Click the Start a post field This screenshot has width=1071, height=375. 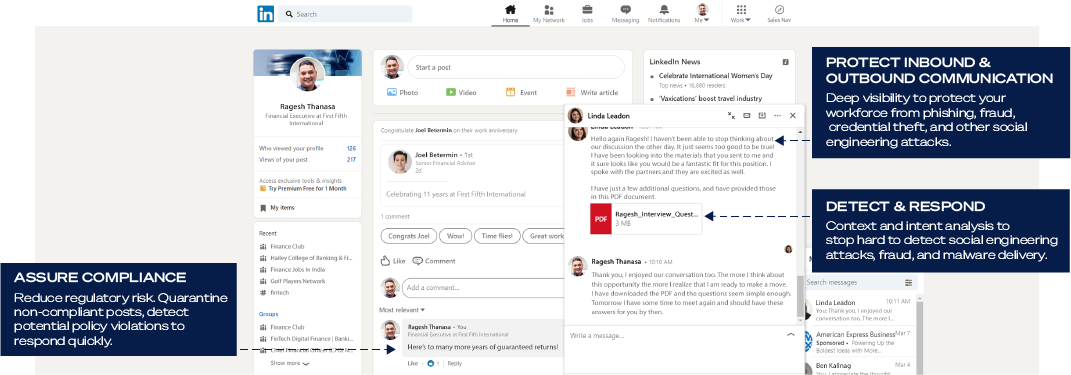pos(516,68)
